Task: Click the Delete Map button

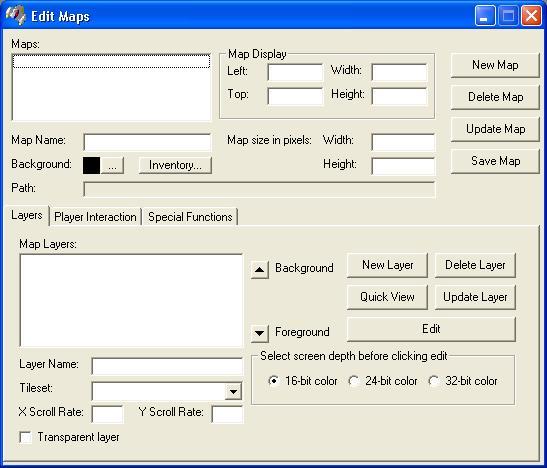Action: [495, 97]
